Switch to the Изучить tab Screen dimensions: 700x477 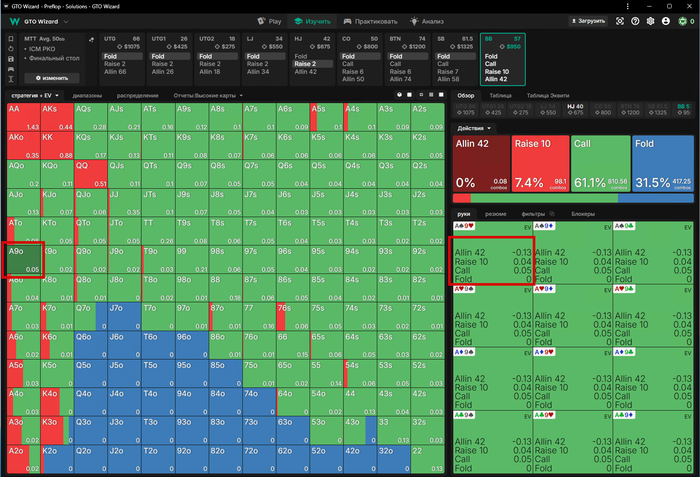[312, 21]
